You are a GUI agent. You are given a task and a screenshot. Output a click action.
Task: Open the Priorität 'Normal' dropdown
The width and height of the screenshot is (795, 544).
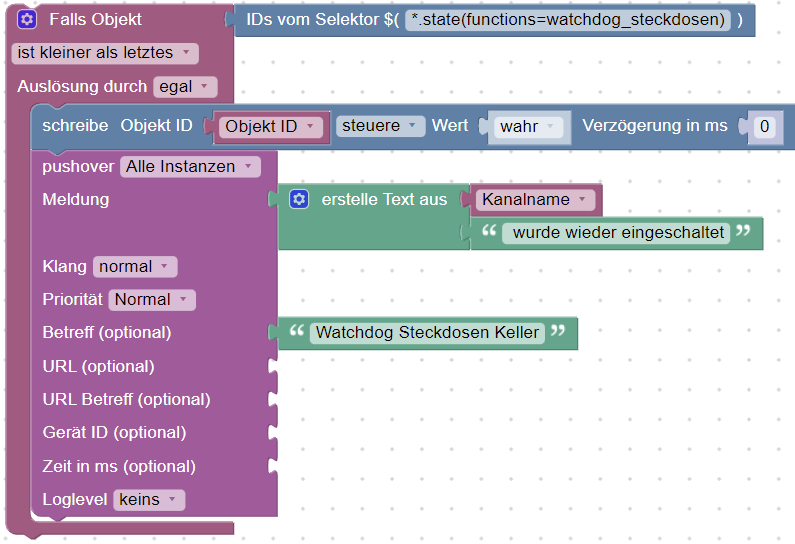coord(151,300)
